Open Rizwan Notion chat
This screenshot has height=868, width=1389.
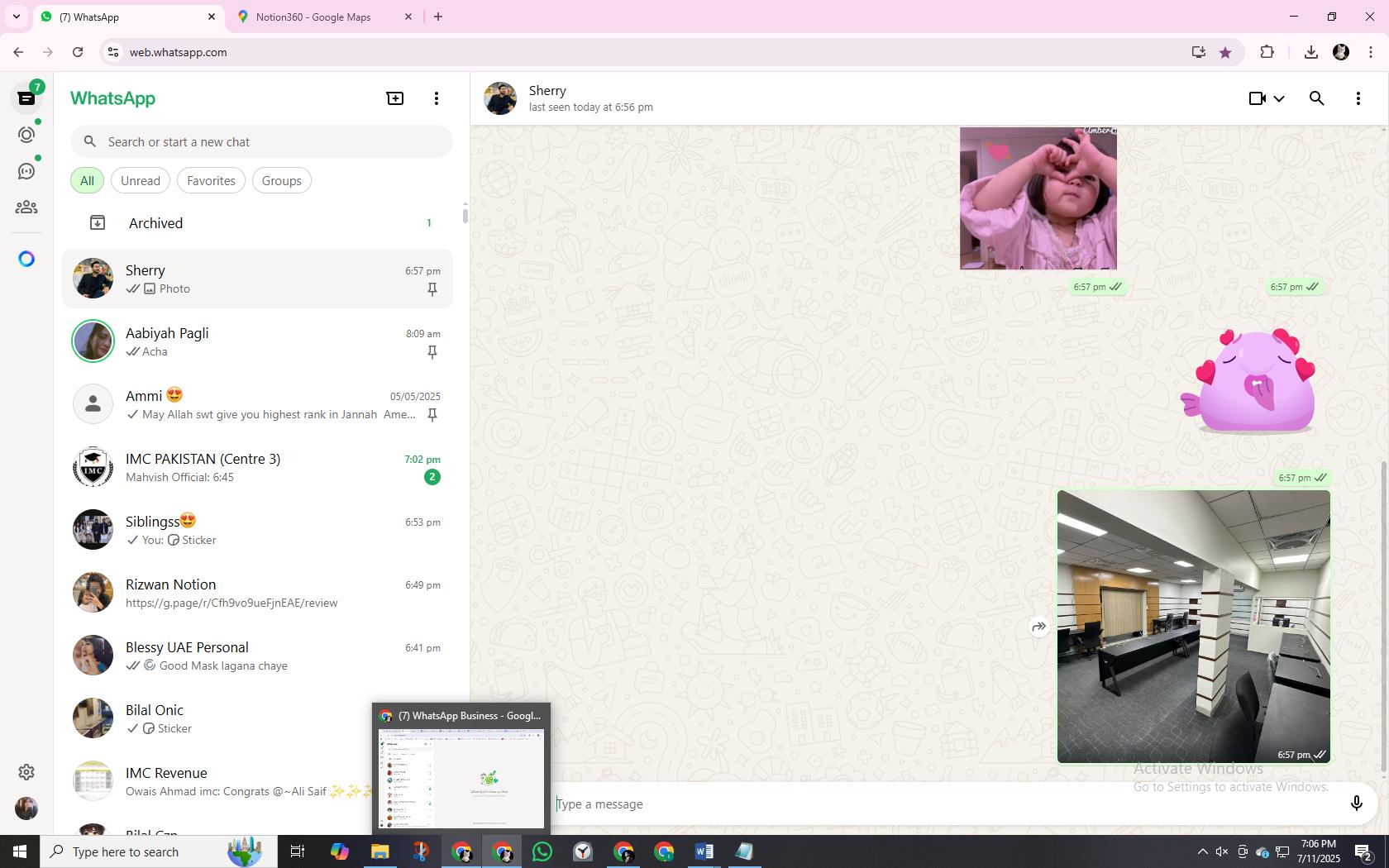258,593
